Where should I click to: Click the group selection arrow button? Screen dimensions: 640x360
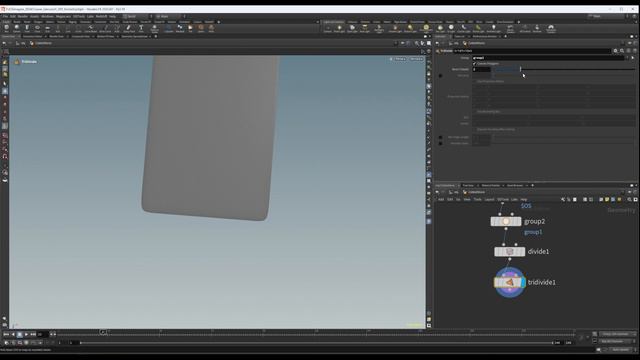pos(633,58)
